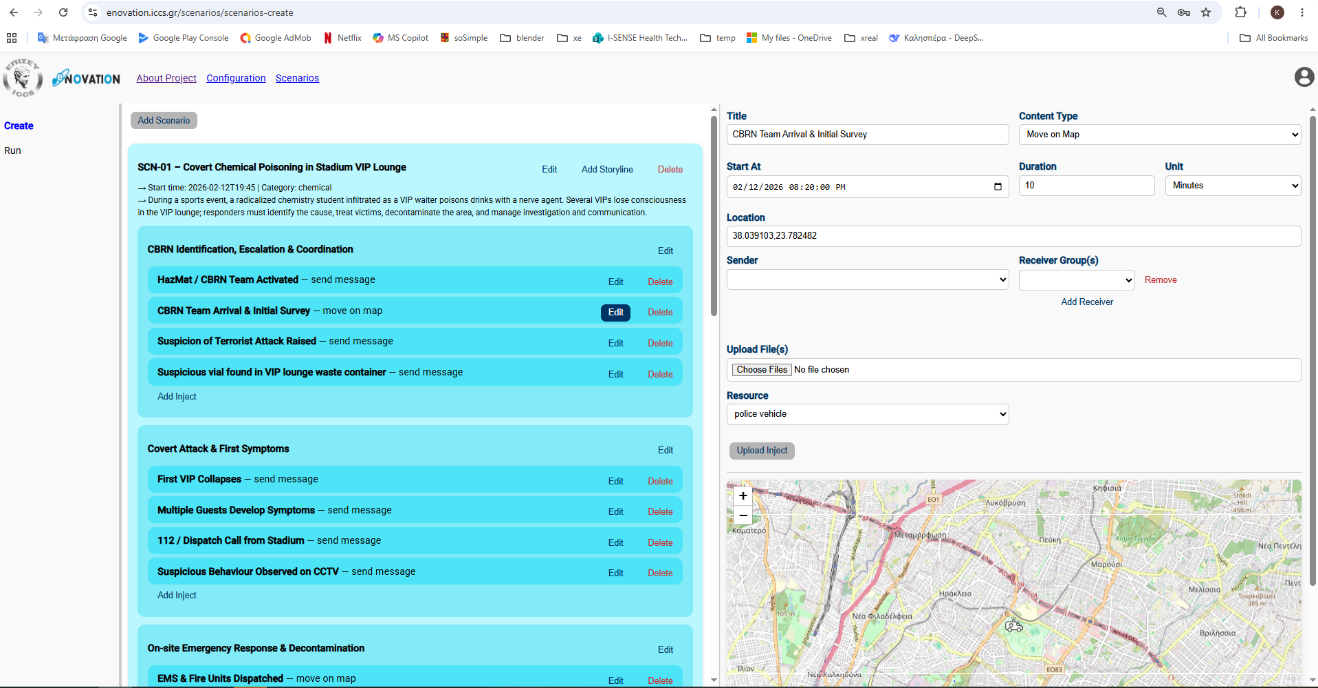Zoom in on the map with plus
This screenshot has height=688, width=1318.
tap(743, 495)
